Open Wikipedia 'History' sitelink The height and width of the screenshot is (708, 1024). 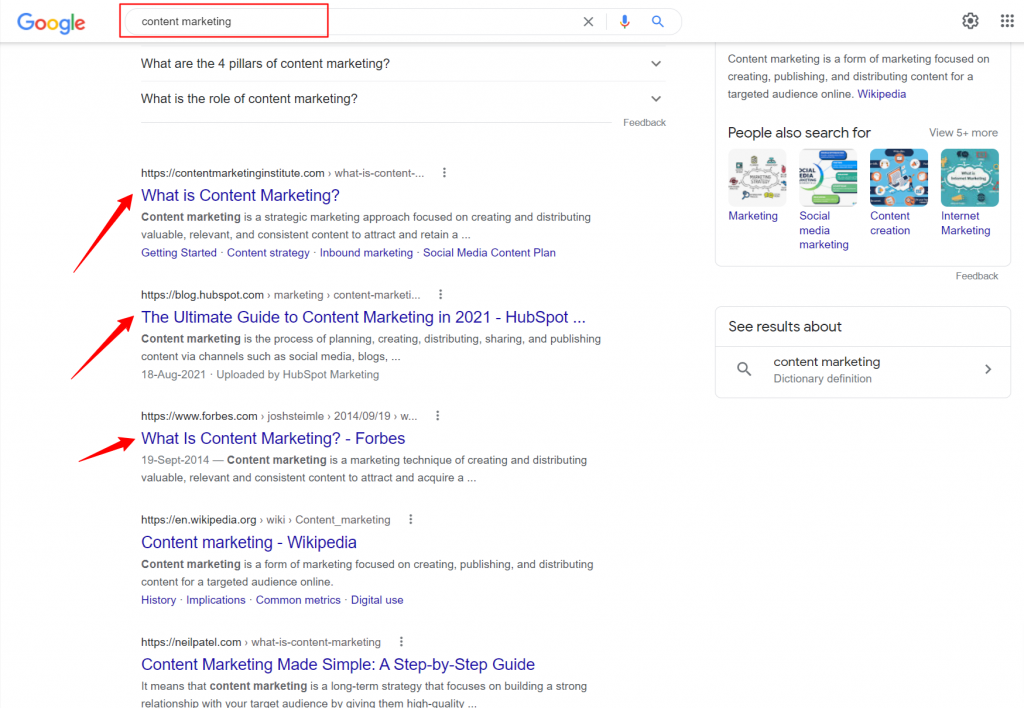tap(159, 600)
